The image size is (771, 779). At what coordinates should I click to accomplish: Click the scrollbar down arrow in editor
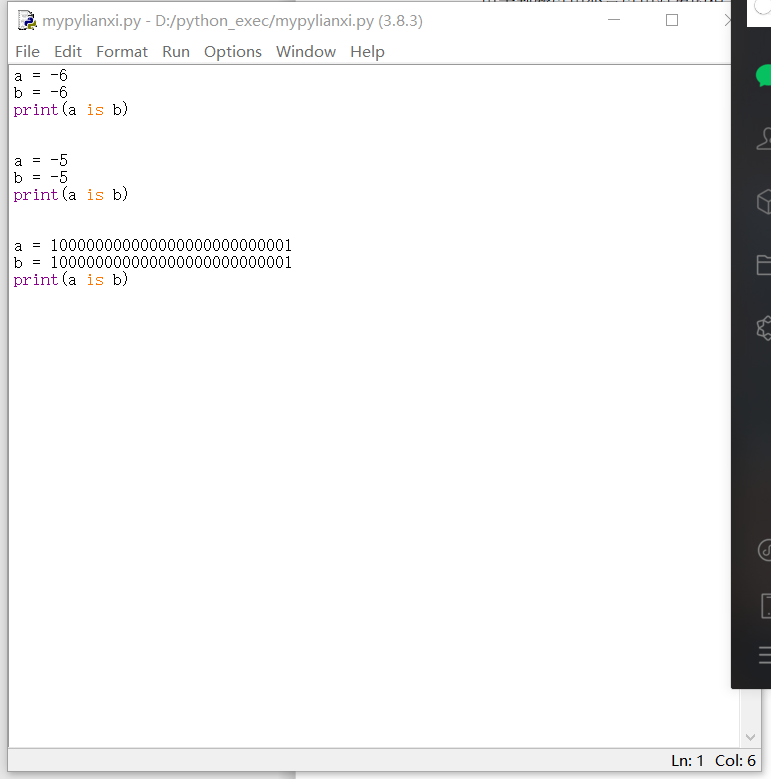coord(750,737)
